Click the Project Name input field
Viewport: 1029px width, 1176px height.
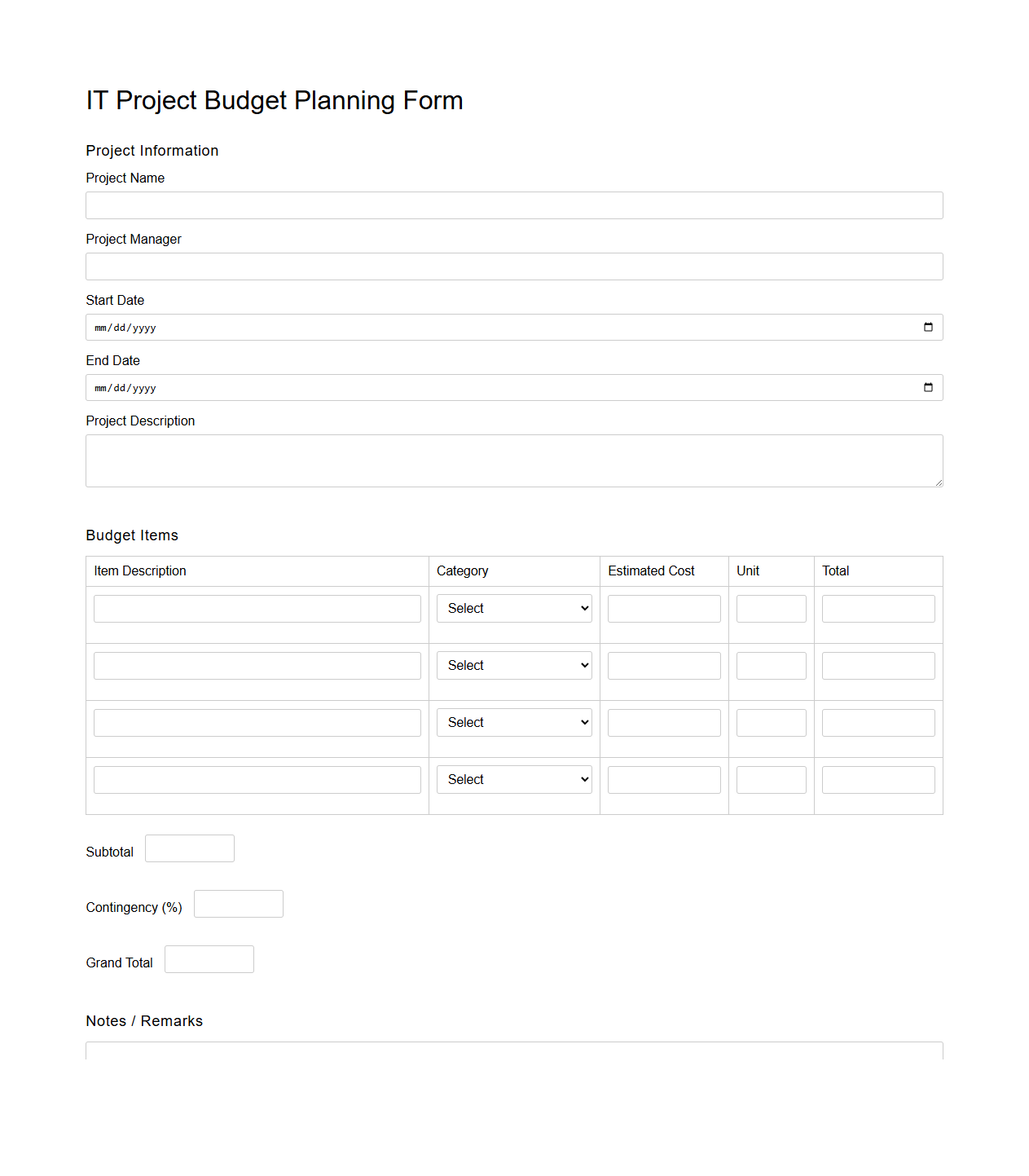514,205
